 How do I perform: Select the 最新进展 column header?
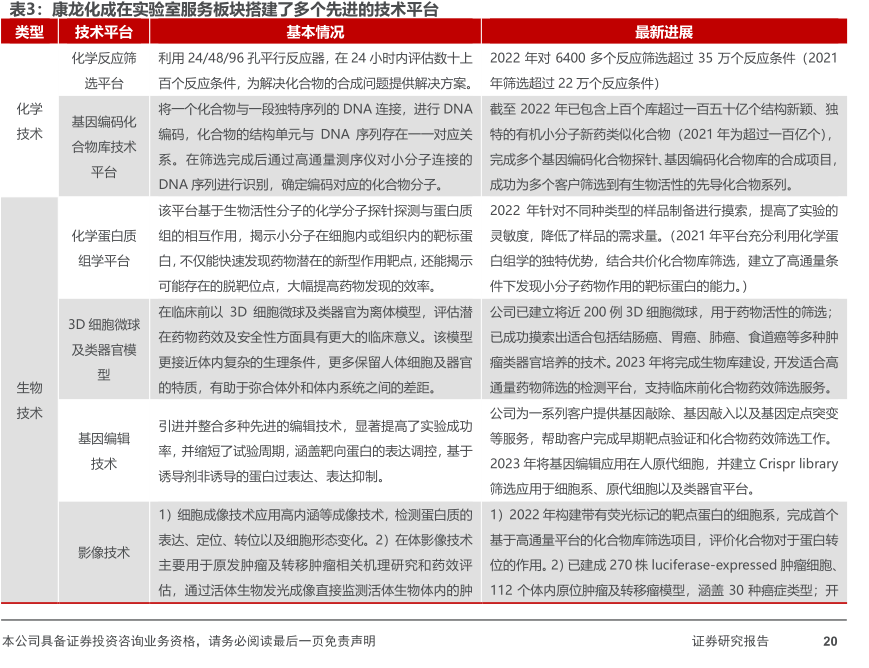pos(664,32)
